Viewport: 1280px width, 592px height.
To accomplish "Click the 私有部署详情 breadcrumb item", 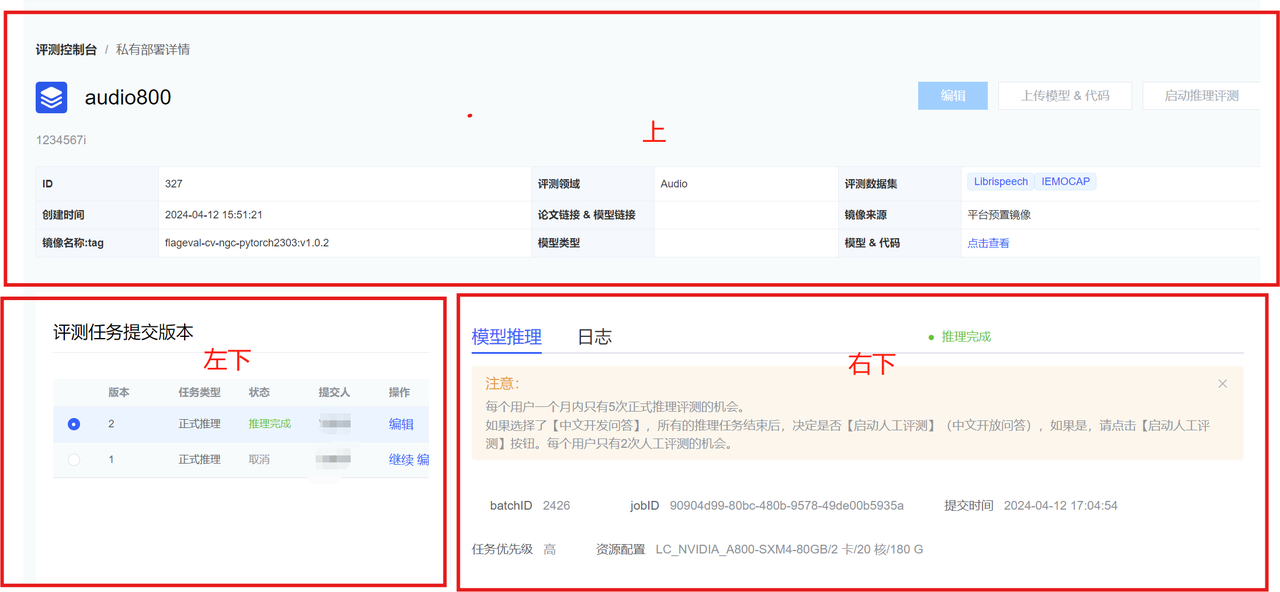I will click(x=153, y=49).
